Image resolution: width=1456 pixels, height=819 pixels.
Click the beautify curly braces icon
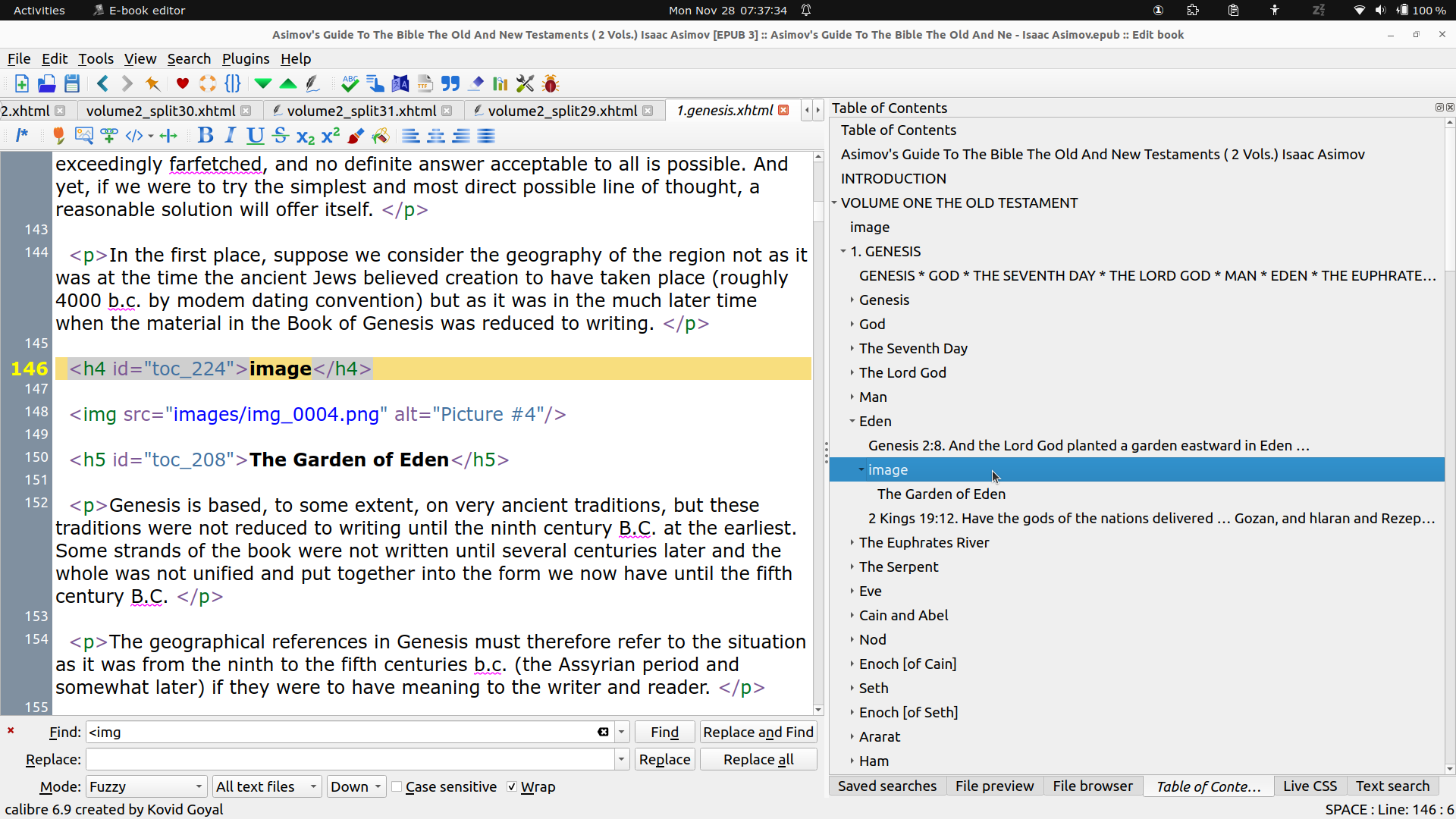coord(233,83)
